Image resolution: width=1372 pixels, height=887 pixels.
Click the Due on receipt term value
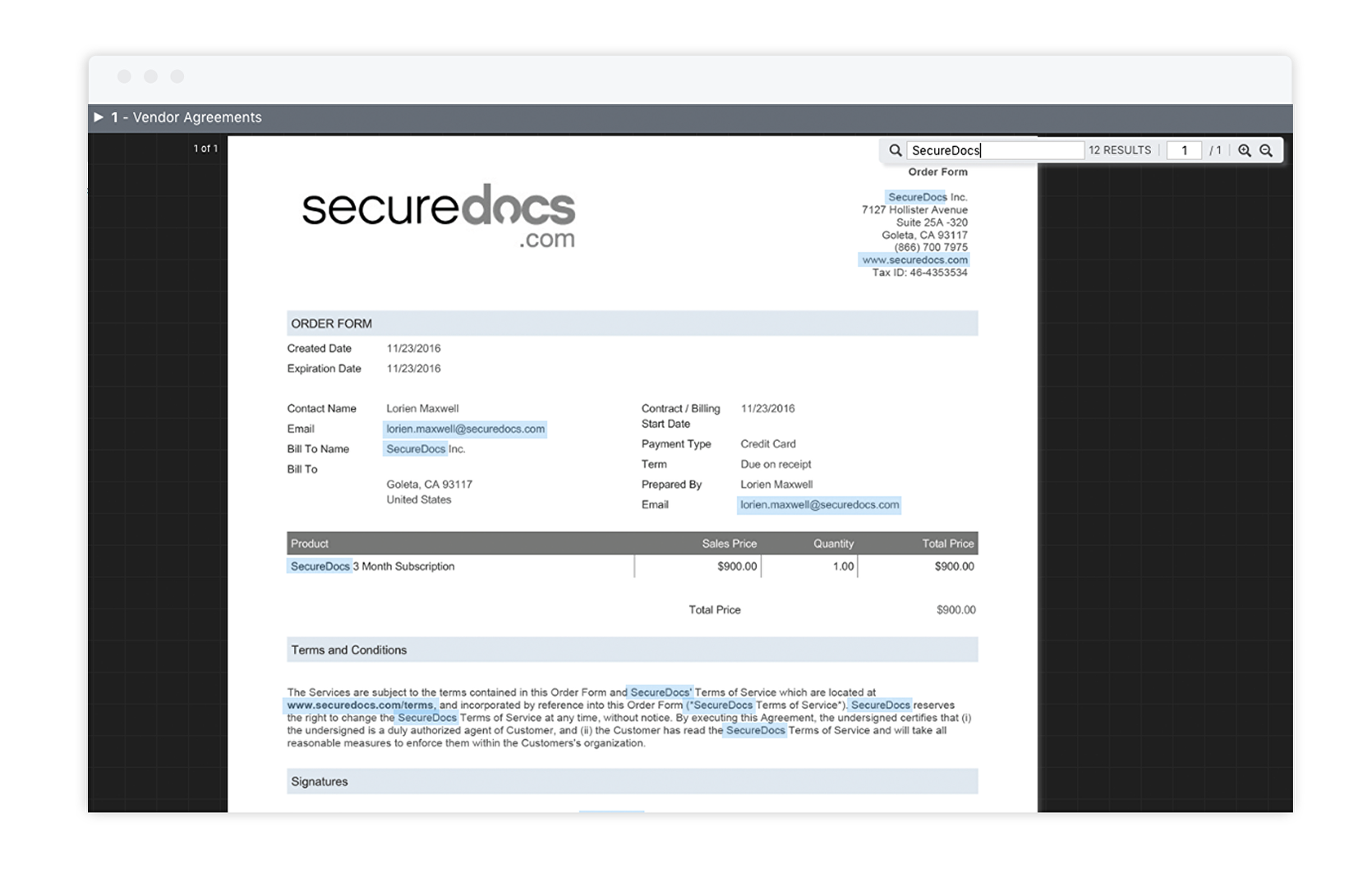(x=776, y=464)
